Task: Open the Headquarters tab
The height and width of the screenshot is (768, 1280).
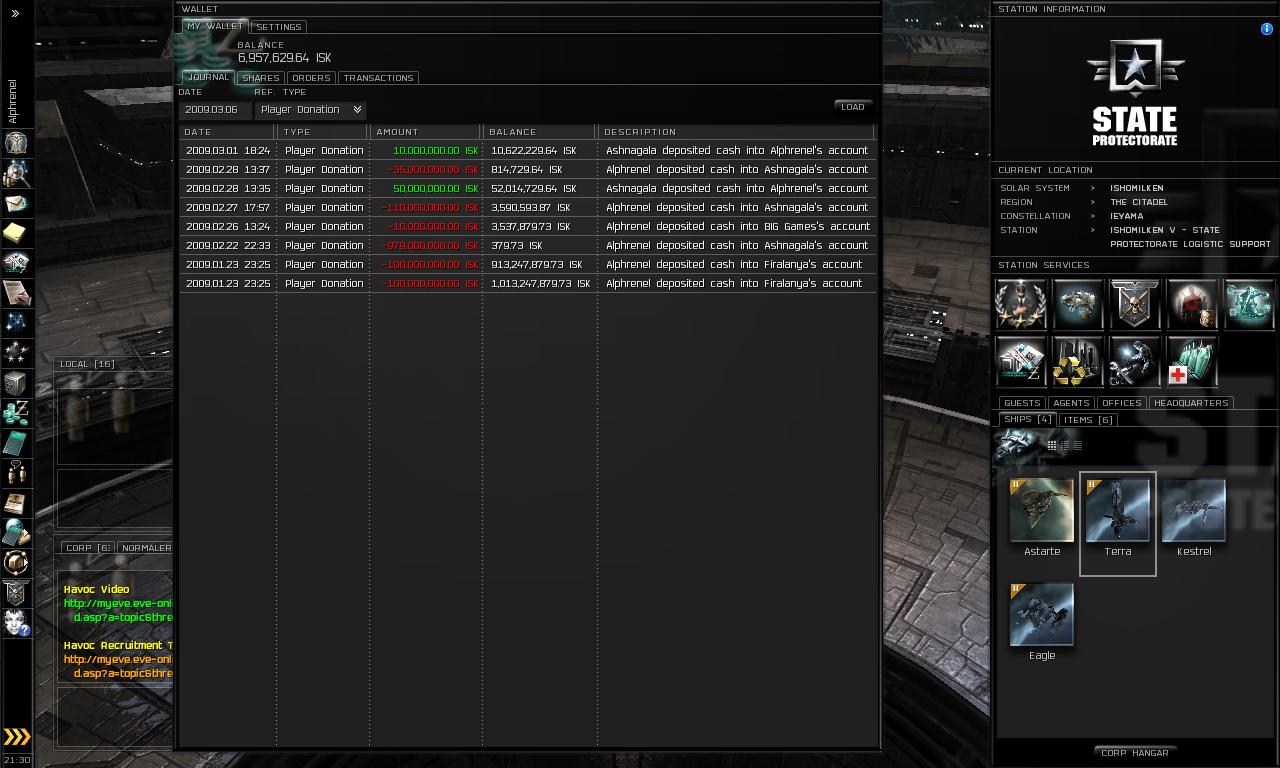Action: tap(1191, 403)
